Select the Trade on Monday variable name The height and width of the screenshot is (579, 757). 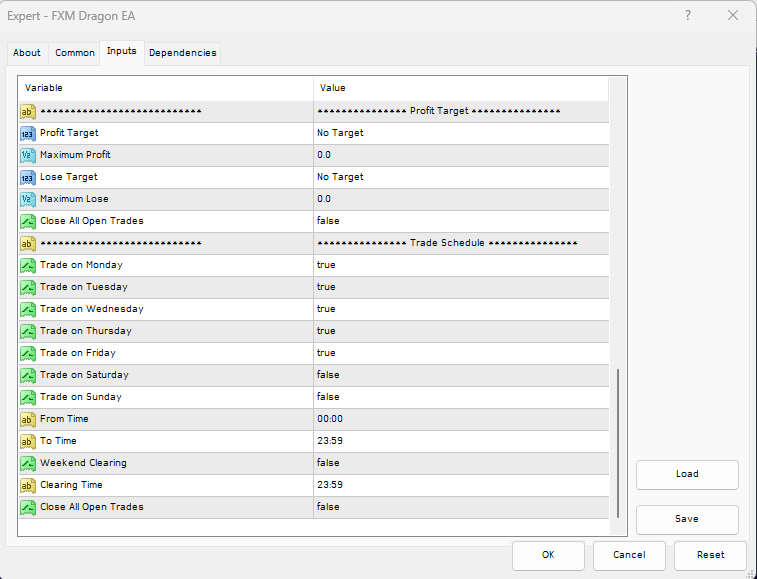pos(81,265)
